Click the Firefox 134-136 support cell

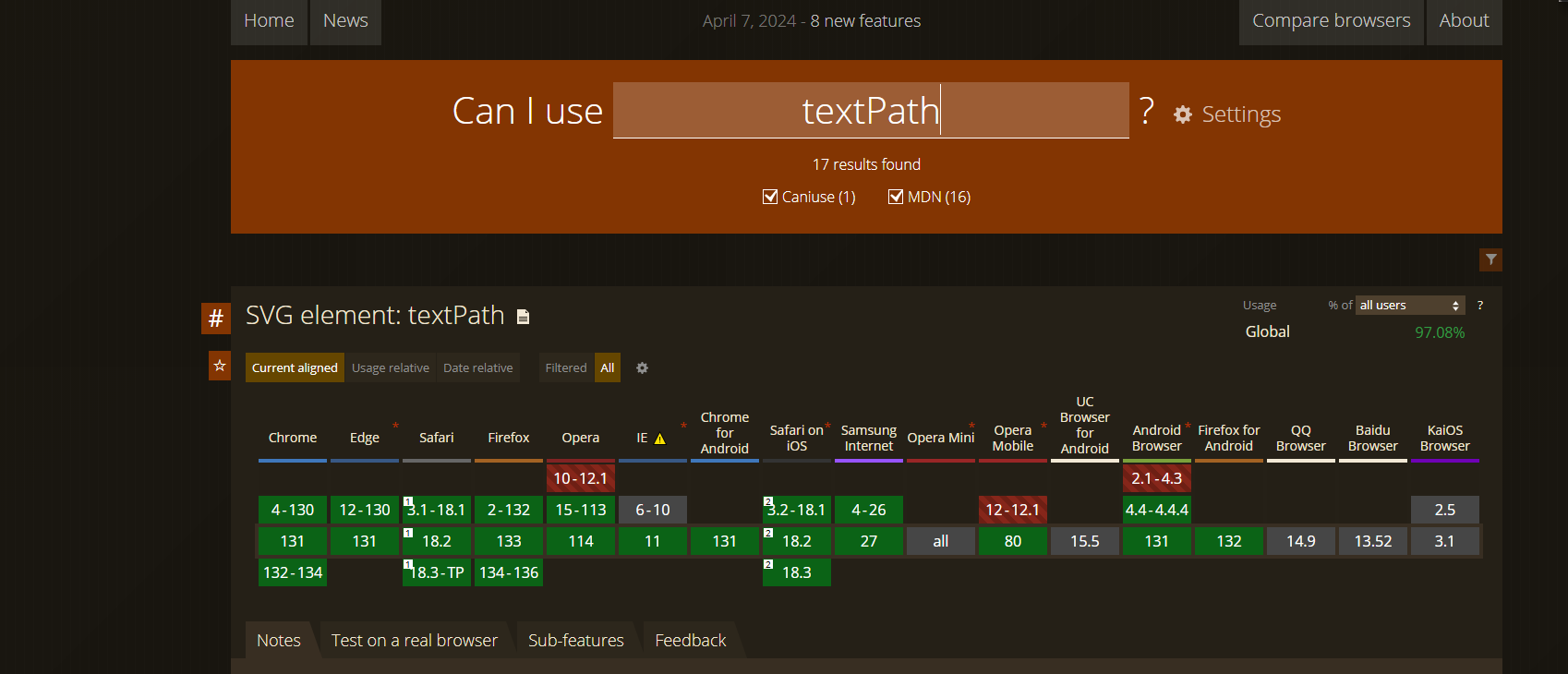coord(509,572)
